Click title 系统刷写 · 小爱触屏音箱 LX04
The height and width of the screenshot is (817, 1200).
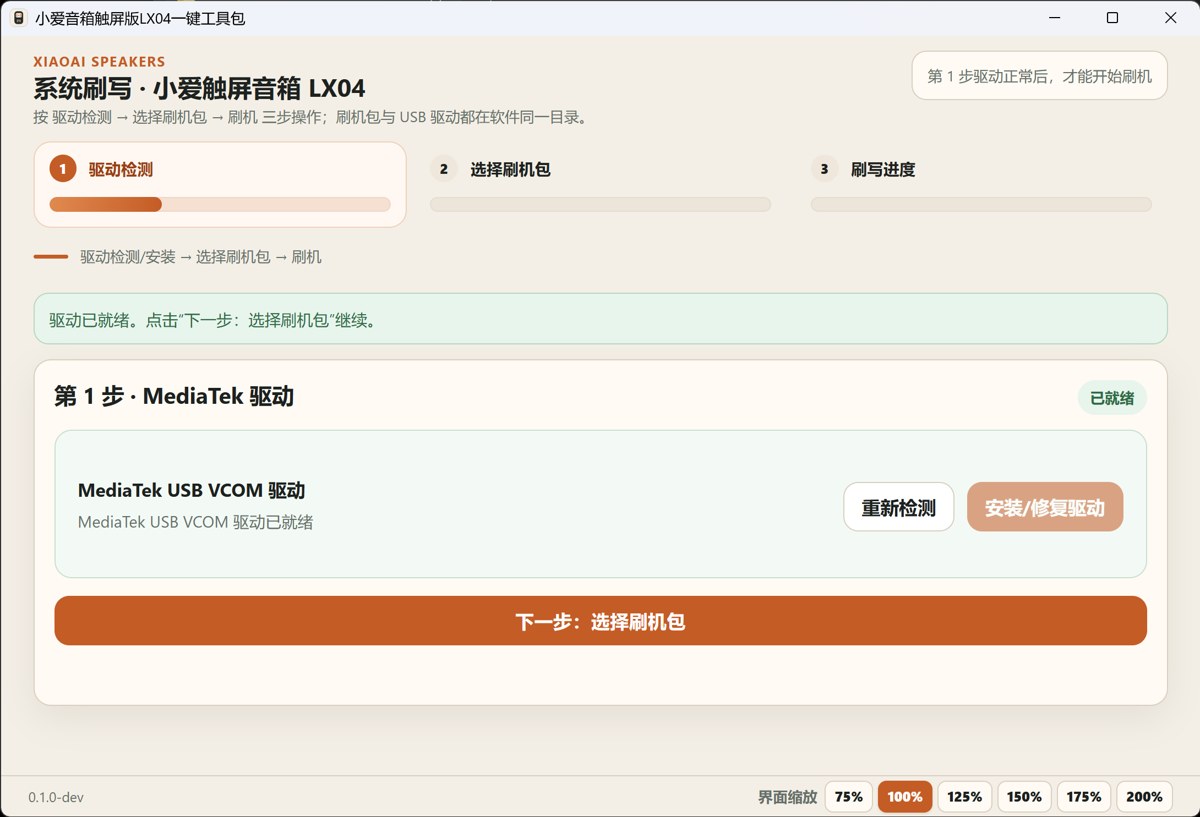(x=199, y=88)
